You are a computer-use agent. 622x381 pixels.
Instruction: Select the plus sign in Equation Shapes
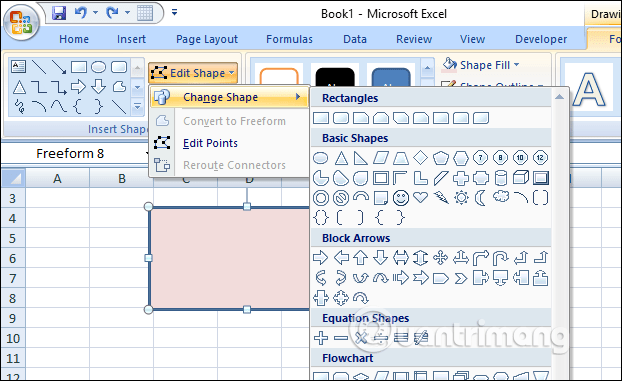click(321, 338)
